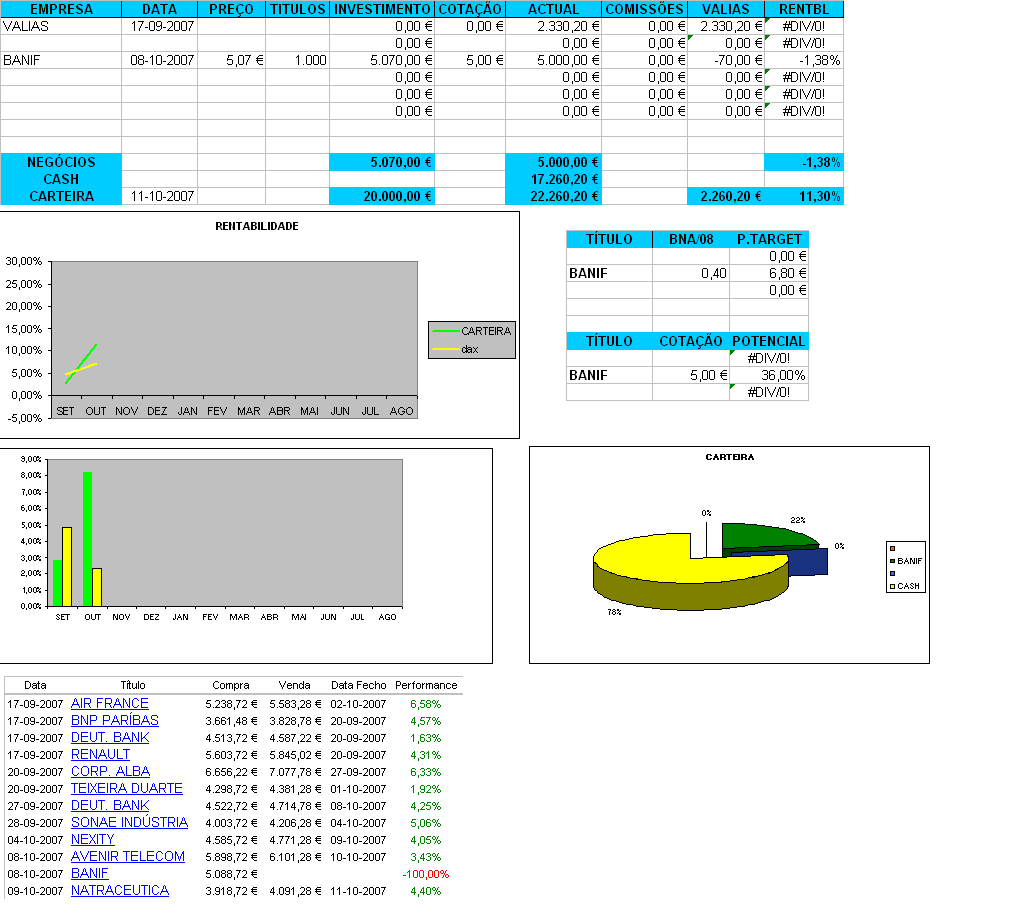Select the CARTEIRA date cell 11-10-2007

tap(159, 196)
